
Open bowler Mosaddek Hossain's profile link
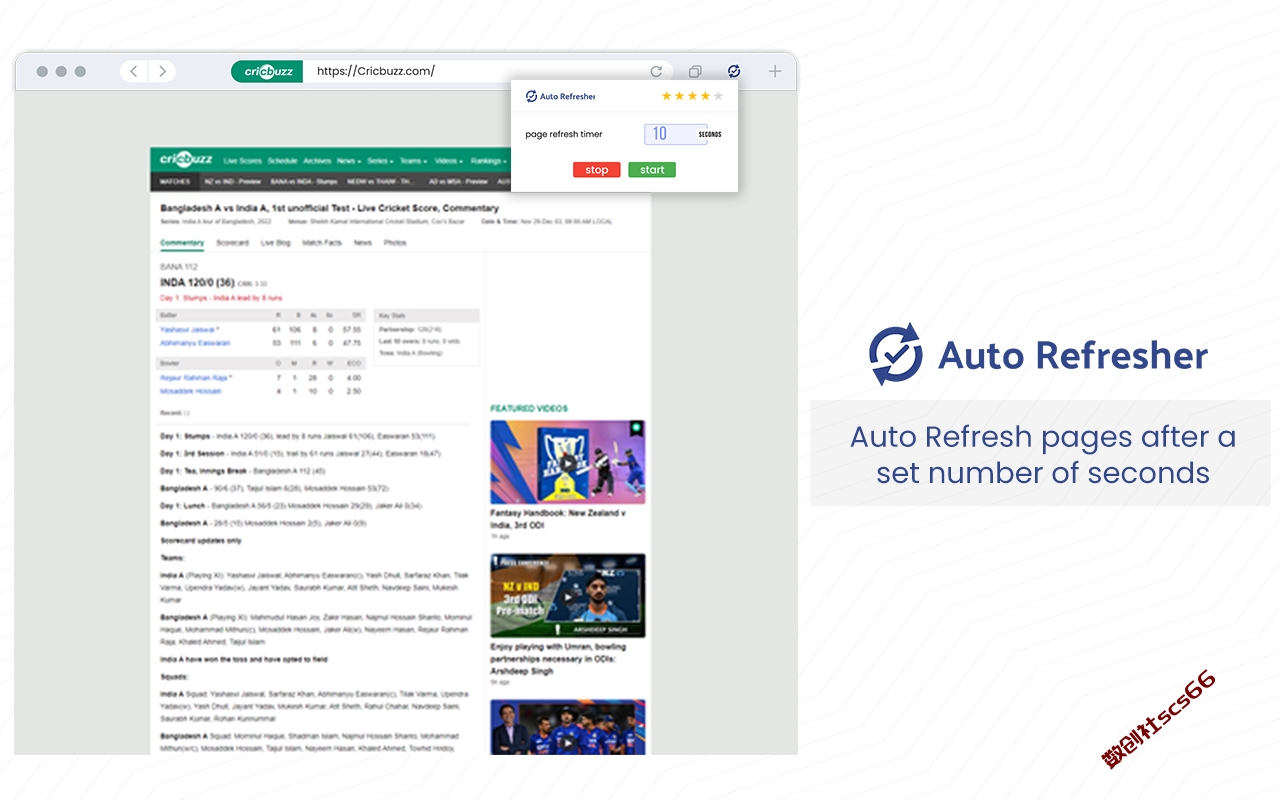click(191, 391)
